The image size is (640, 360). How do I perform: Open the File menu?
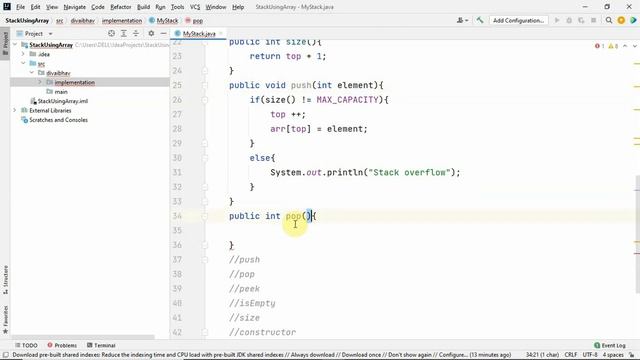pos(20,7)
